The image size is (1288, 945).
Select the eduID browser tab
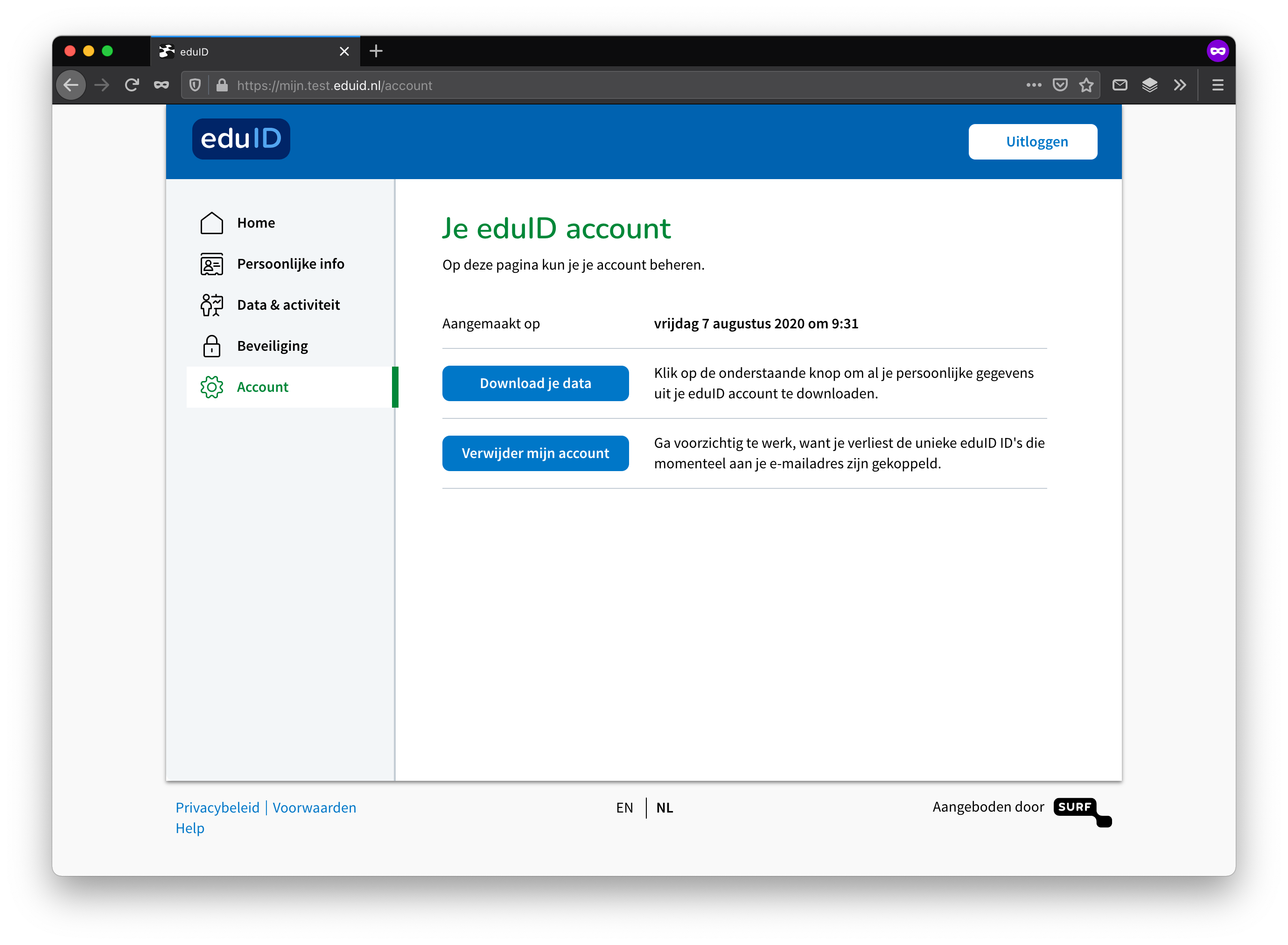click(x=255, y=51)
